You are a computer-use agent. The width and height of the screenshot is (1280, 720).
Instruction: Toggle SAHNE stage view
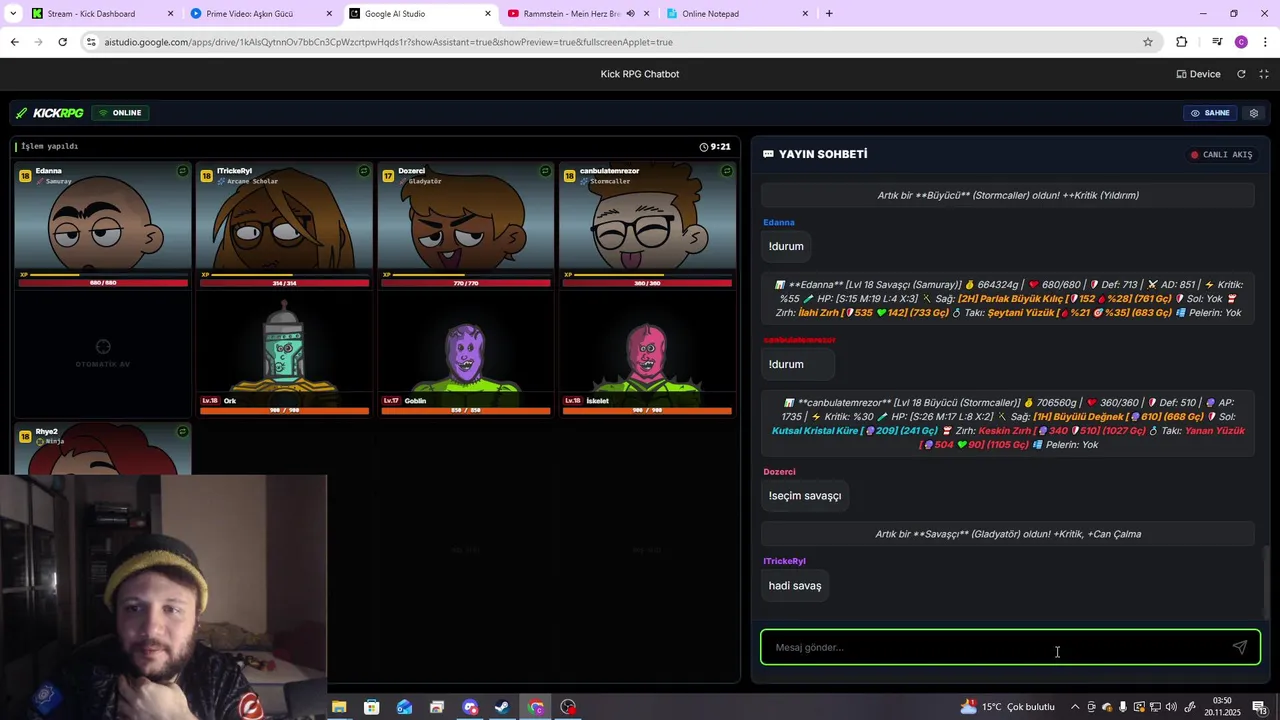tap(1210, 113)
